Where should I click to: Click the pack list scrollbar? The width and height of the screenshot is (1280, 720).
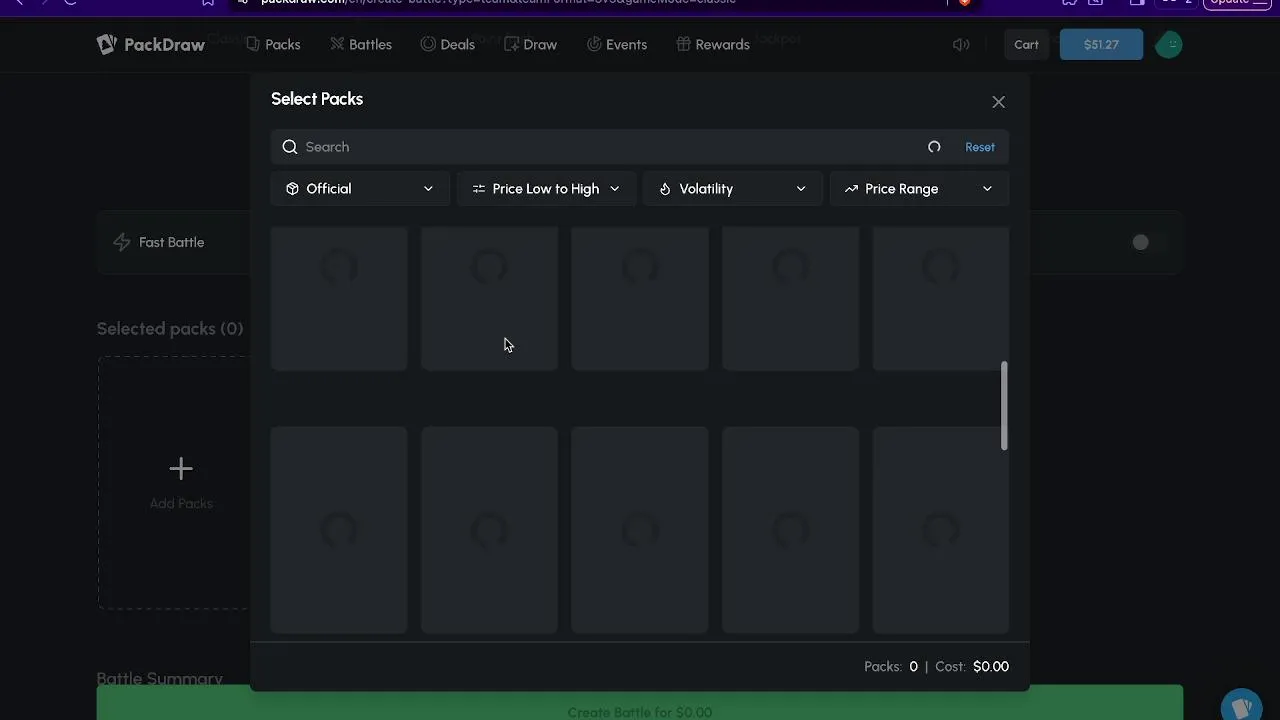[1004, 405]
